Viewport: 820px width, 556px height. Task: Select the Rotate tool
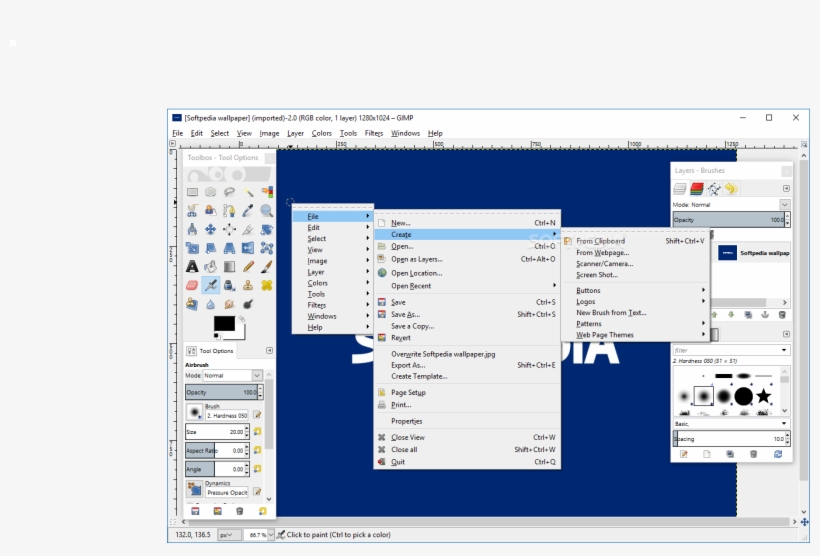pos(267,229)
